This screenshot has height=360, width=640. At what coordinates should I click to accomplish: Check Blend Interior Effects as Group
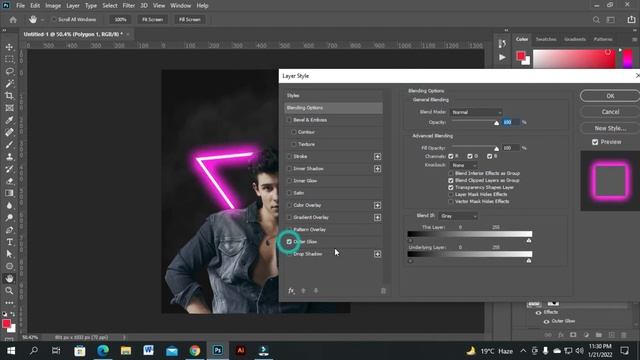point(451,173)
